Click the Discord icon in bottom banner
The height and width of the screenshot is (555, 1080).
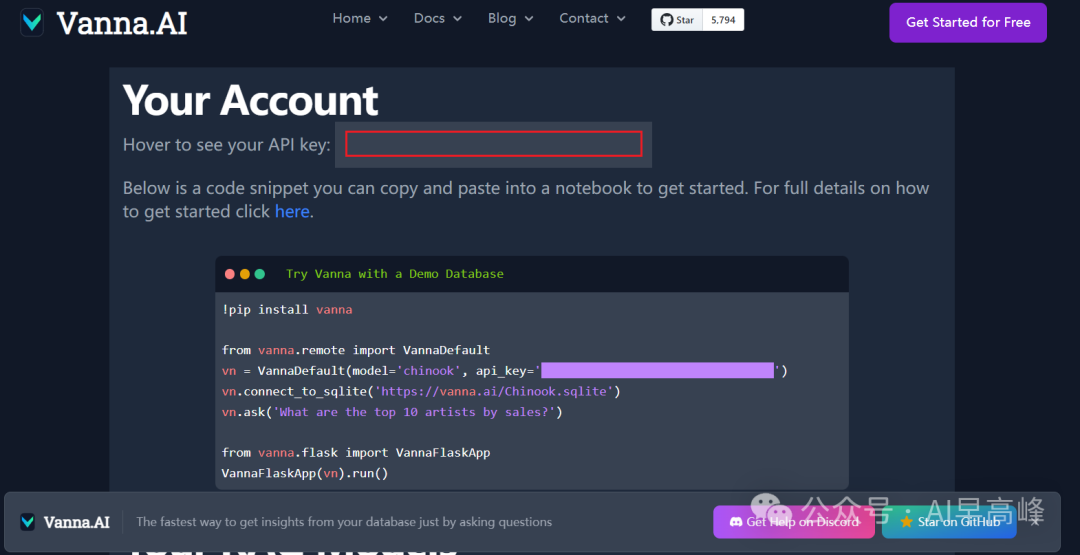735,522
